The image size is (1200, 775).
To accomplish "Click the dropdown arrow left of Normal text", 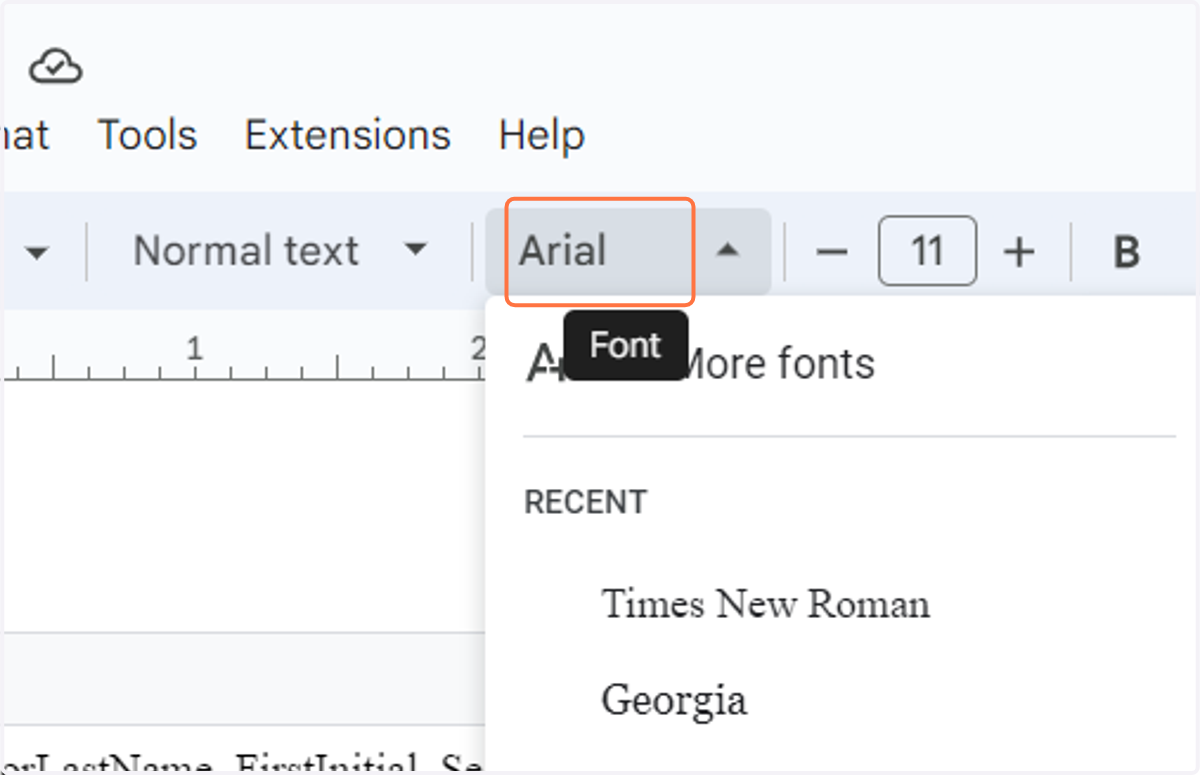I will [x=37, y=252].
